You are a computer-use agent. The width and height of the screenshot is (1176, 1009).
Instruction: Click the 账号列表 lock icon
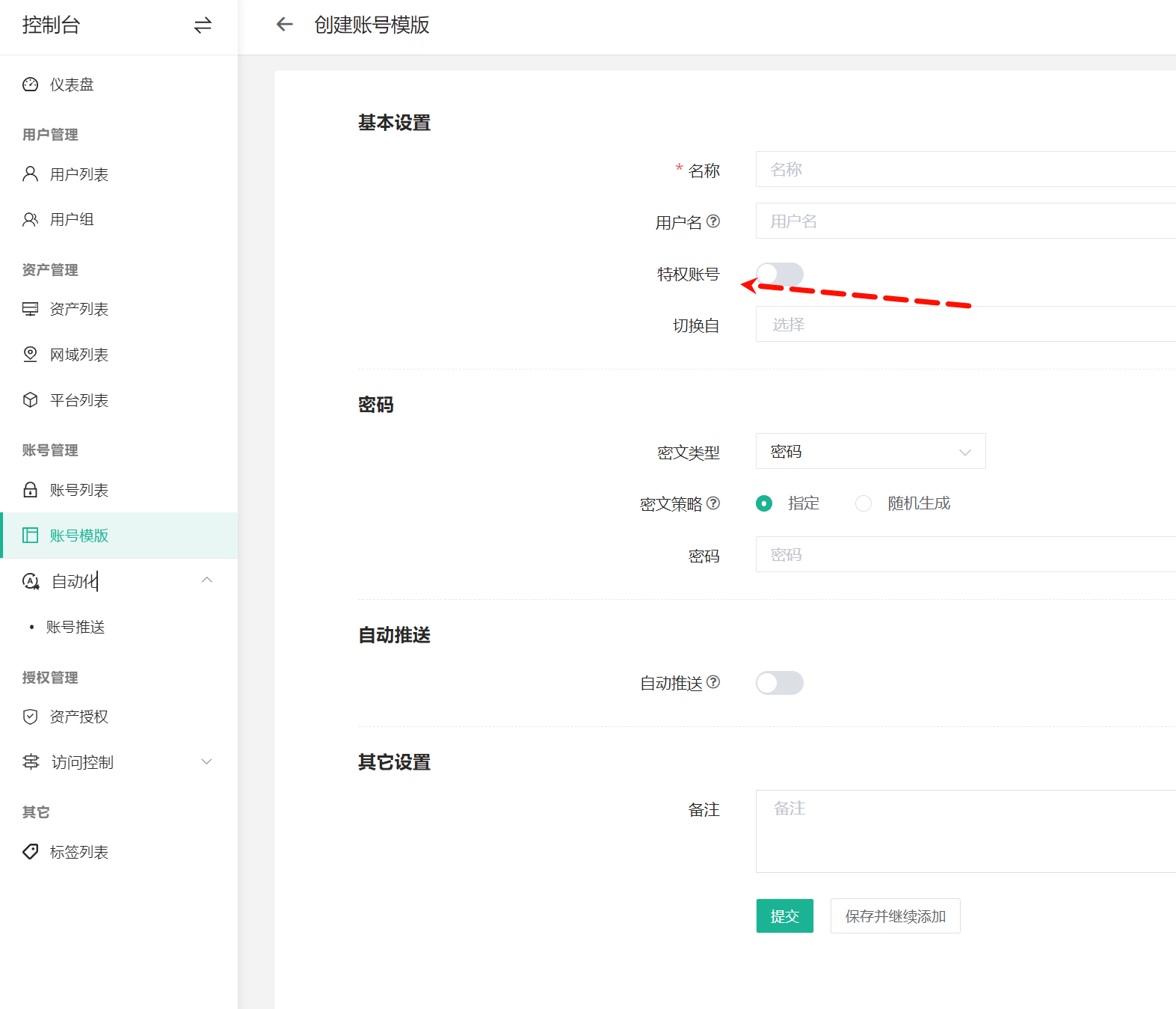pyautogui.click(x=30, y=490)
